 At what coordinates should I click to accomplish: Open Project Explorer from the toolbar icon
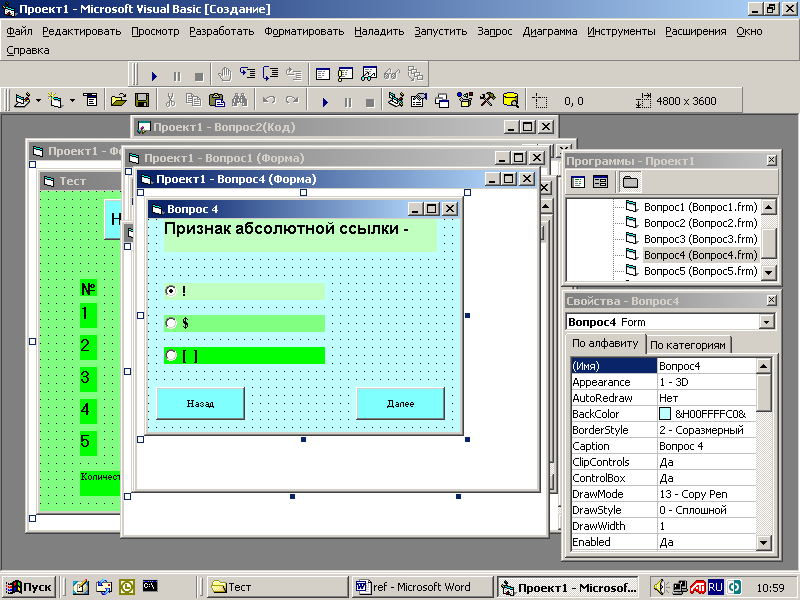[395, 100]
